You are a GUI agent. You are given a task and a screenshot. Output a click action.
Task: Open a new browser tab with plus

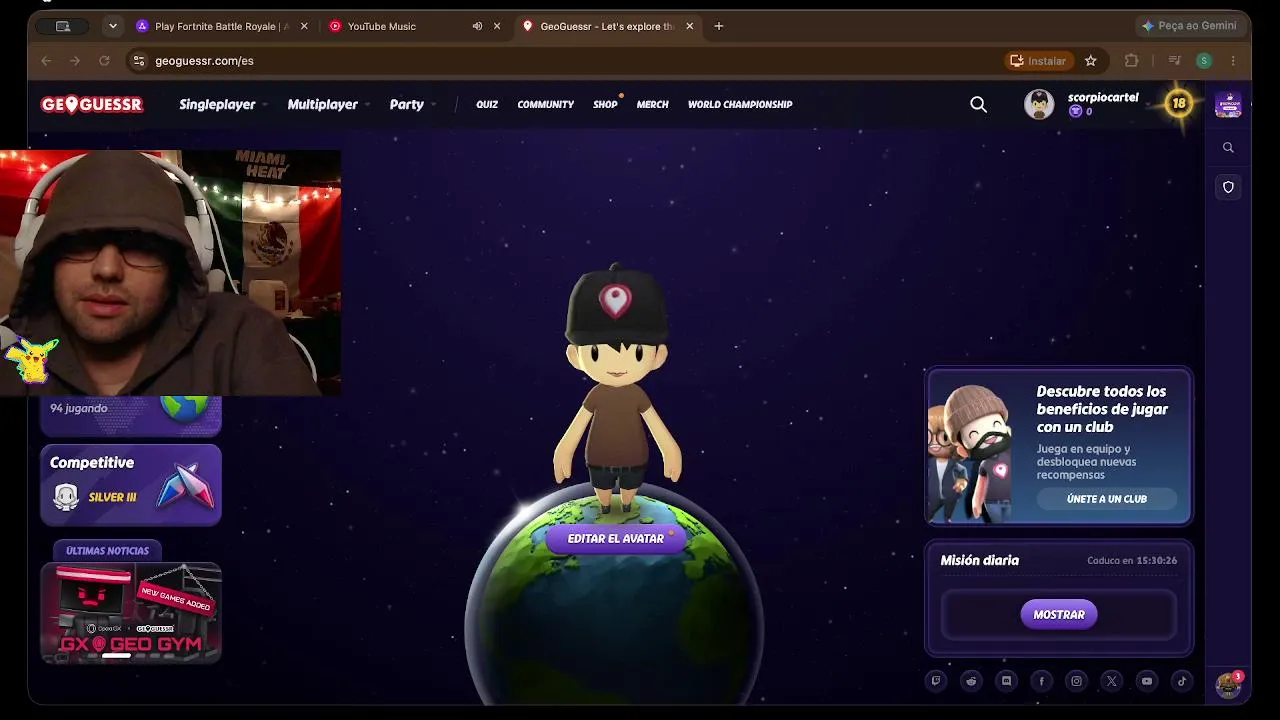pos(718,26)
